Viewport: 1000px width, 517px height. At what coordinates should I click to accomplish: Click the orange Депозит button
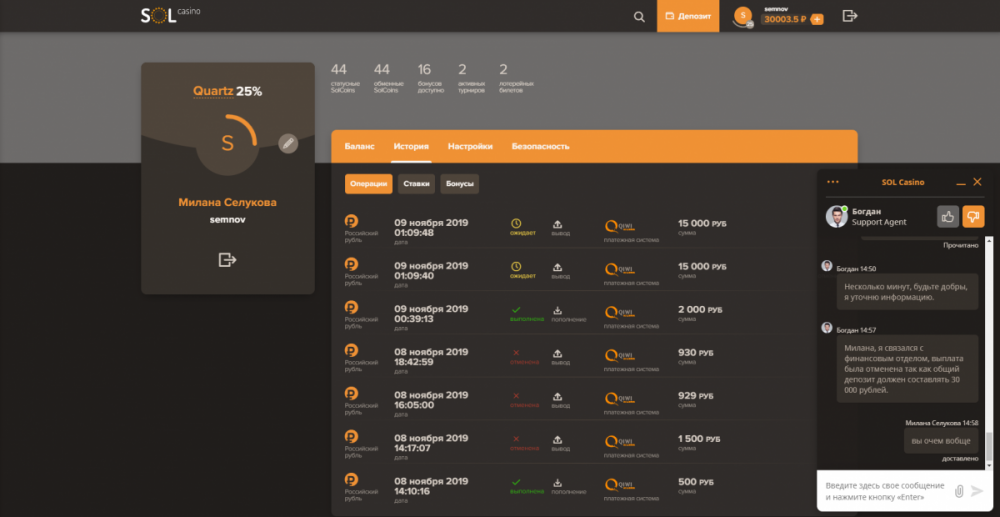[687, 16]
